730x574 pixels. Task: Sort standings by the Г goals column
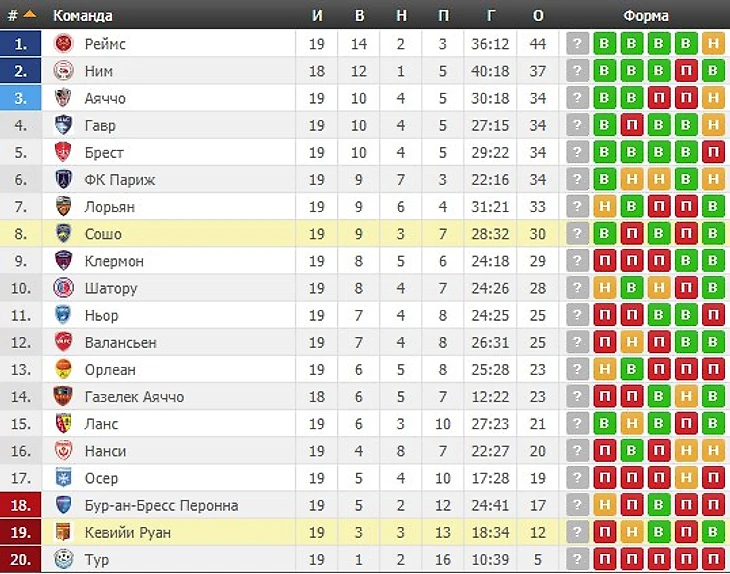[491, 16]
